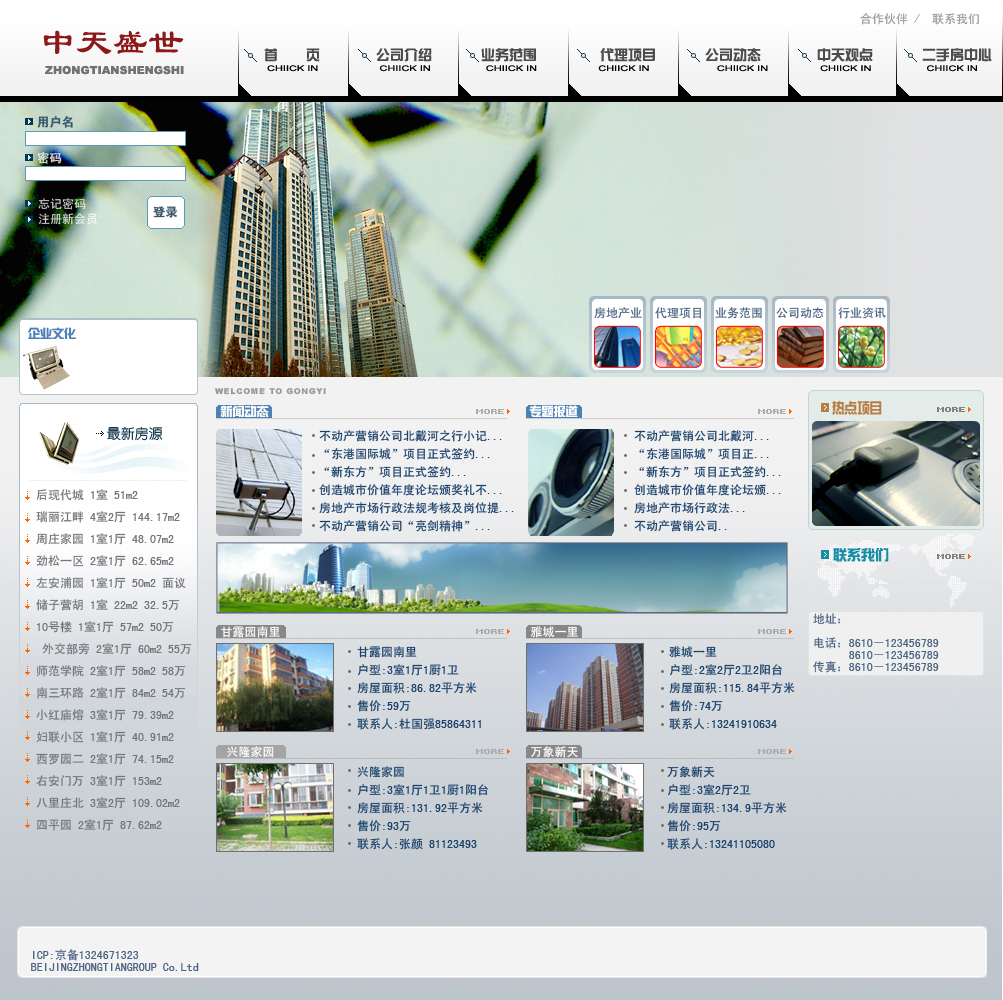
Task: Click MORE next to 专题报道
Action: coord(775,411)
